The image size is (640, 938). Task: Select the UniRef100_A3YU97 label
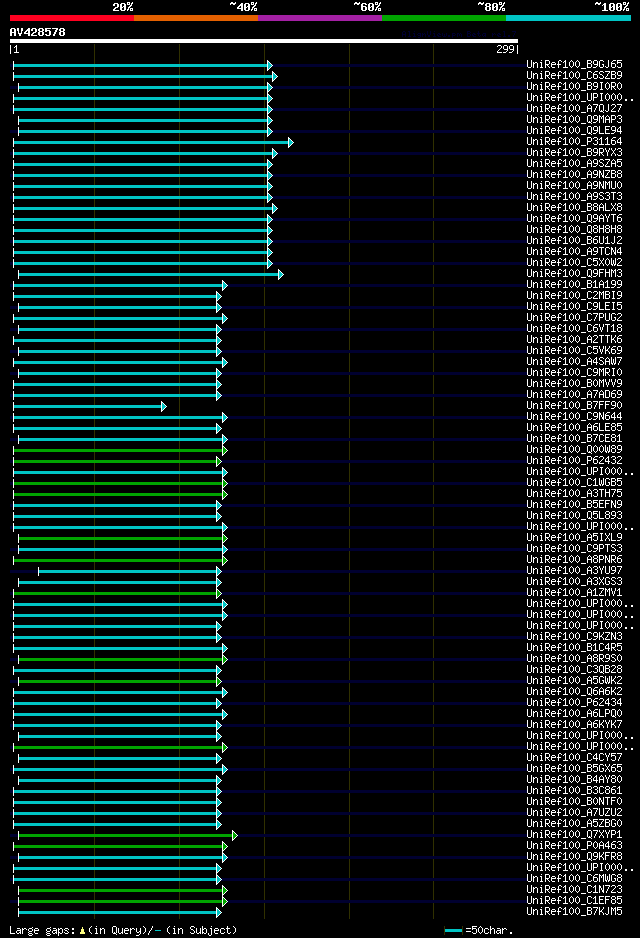(x=574, y=571)
